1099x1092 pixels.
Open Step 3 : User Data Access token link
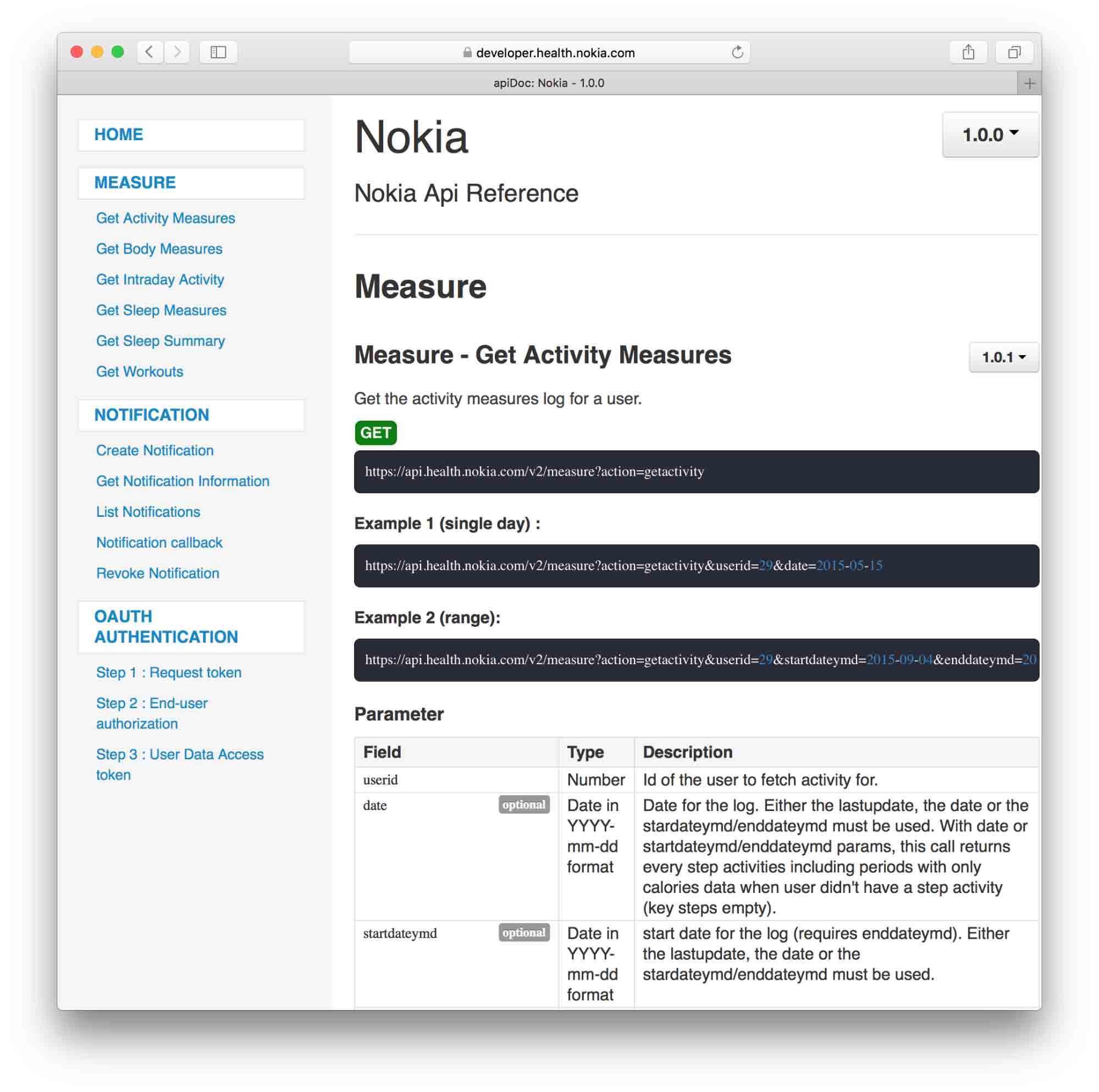point(180,764)
